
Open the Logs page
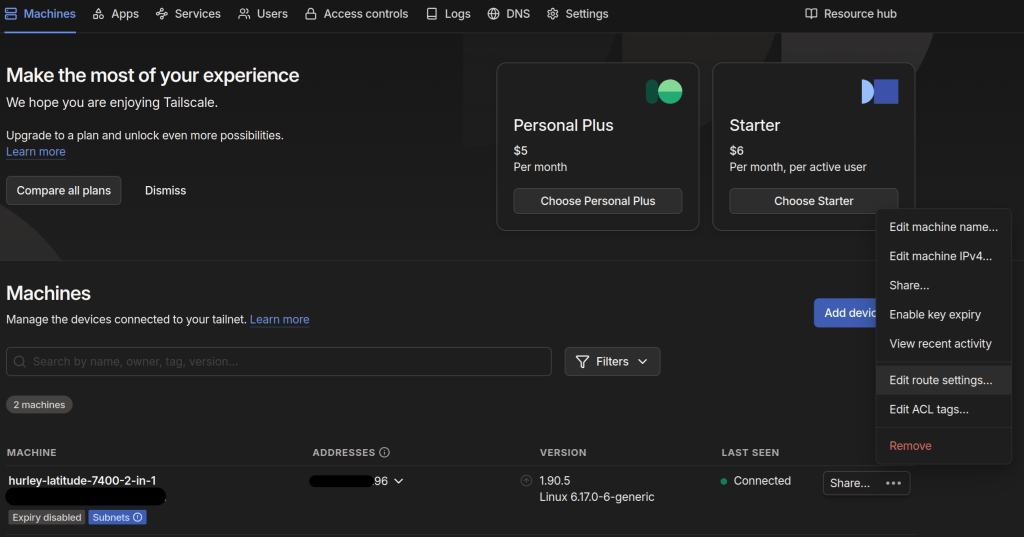[x=448, y=14]
